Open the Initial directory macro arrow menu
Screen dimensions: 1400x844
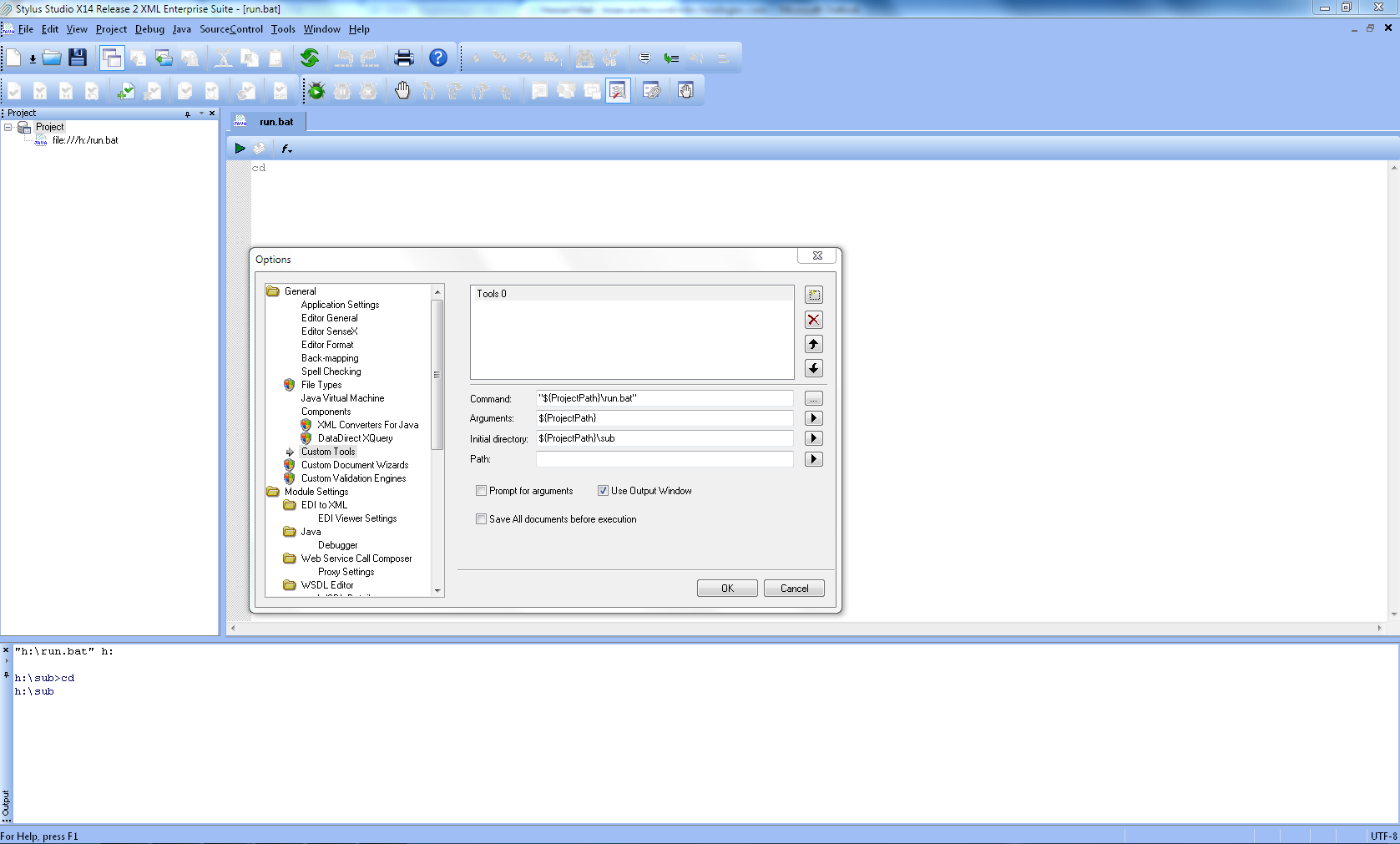pos(814,438)
